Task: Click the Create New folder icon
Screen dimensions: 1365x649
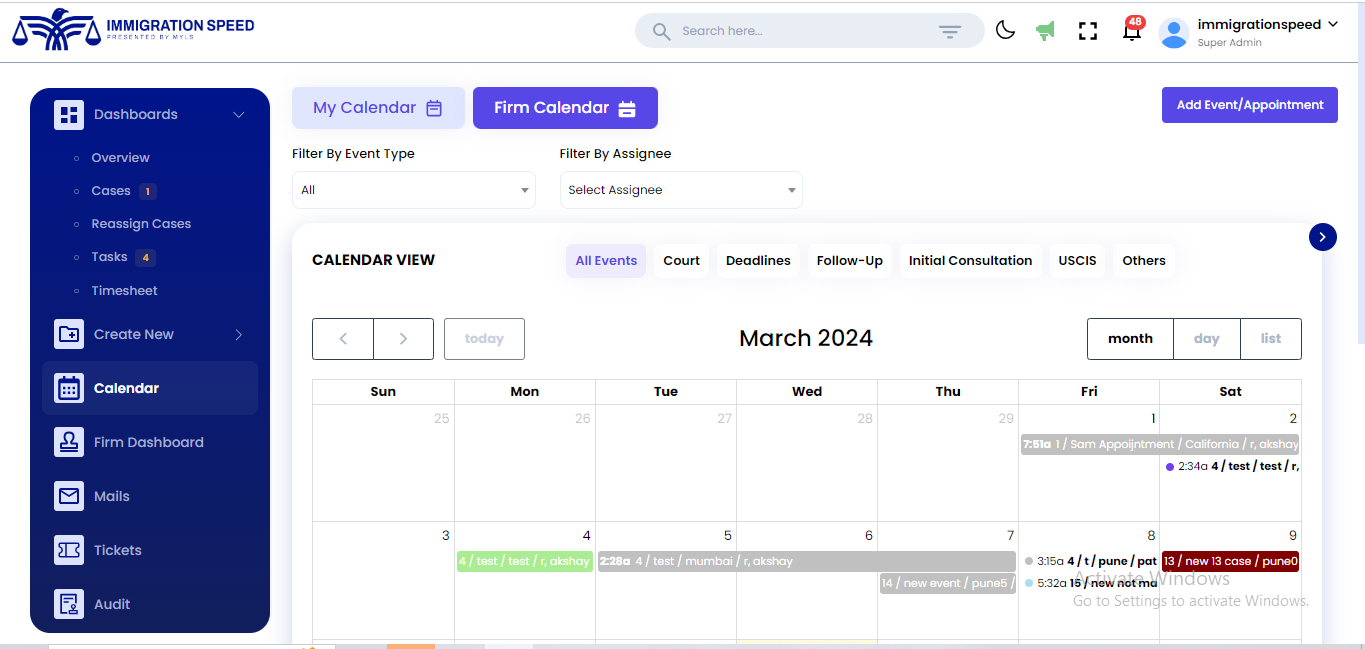Action: [x=69, y=334]
